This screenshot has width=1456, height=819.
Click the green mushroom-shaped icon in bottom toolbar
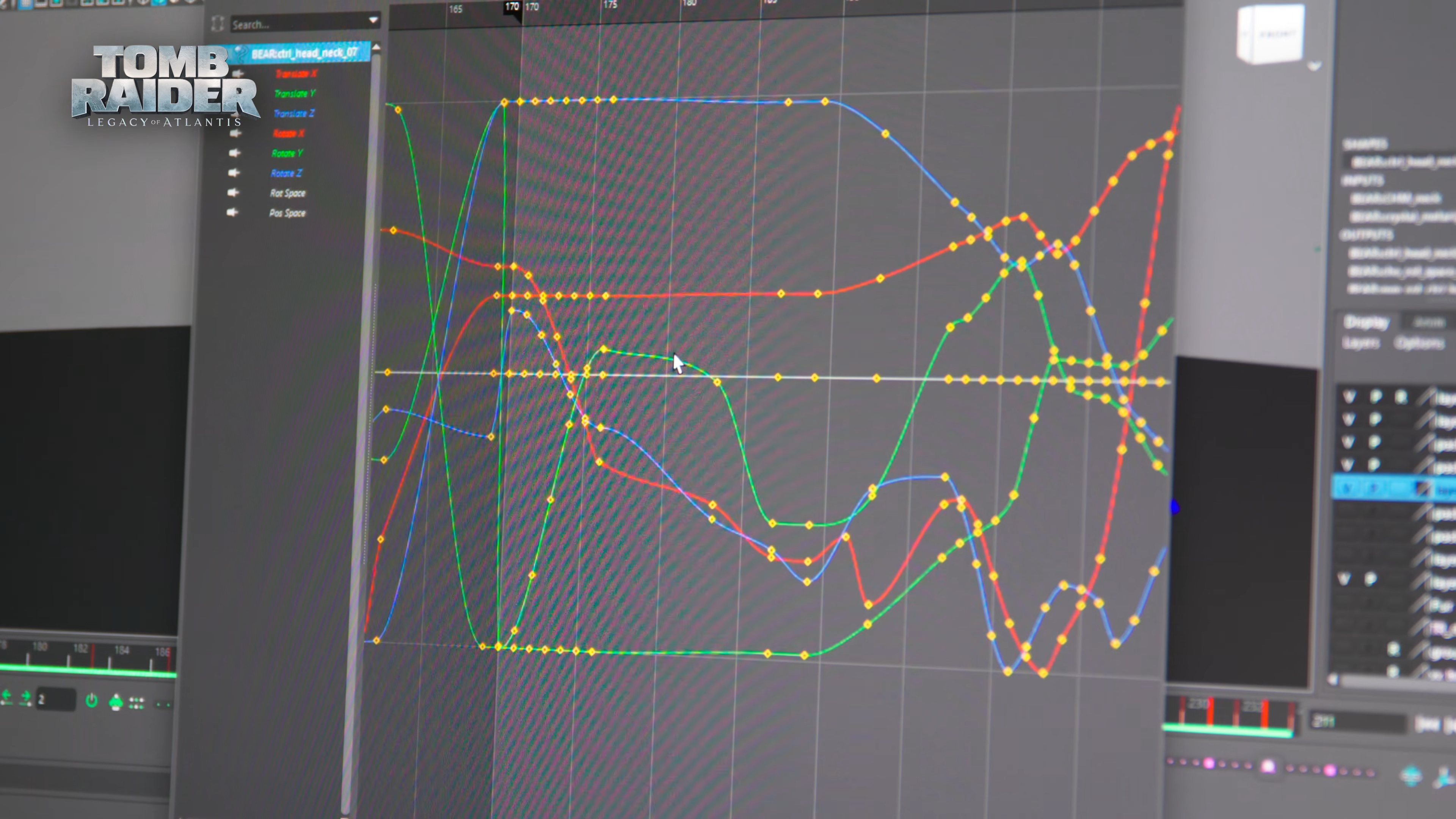point(115,702)
